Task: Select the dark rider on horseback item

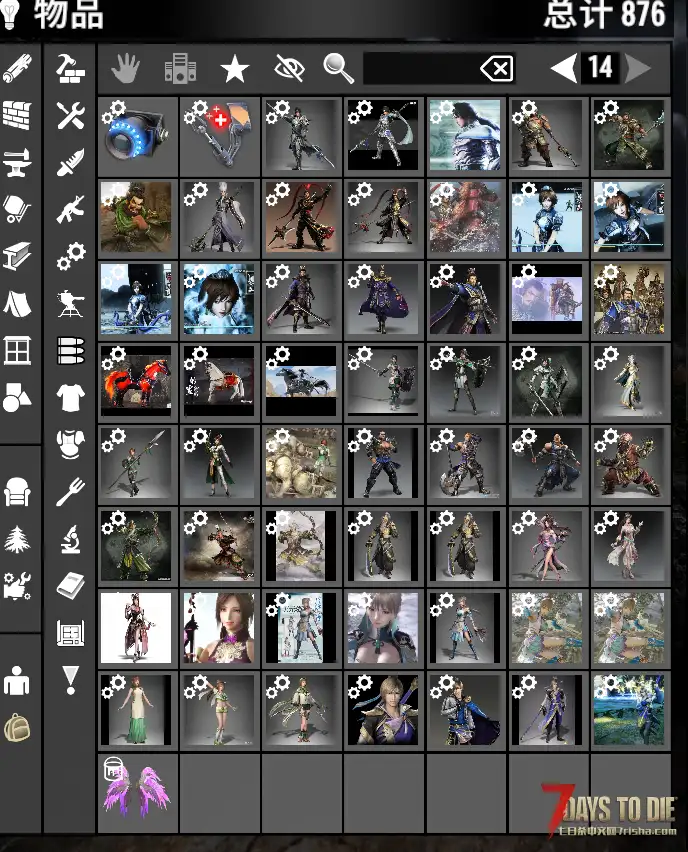Action: pos(302,383)
